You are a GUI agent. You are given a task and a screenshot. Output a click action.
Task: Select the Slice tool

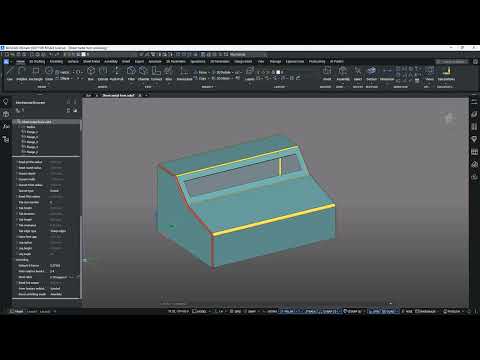tap(169, 74)
